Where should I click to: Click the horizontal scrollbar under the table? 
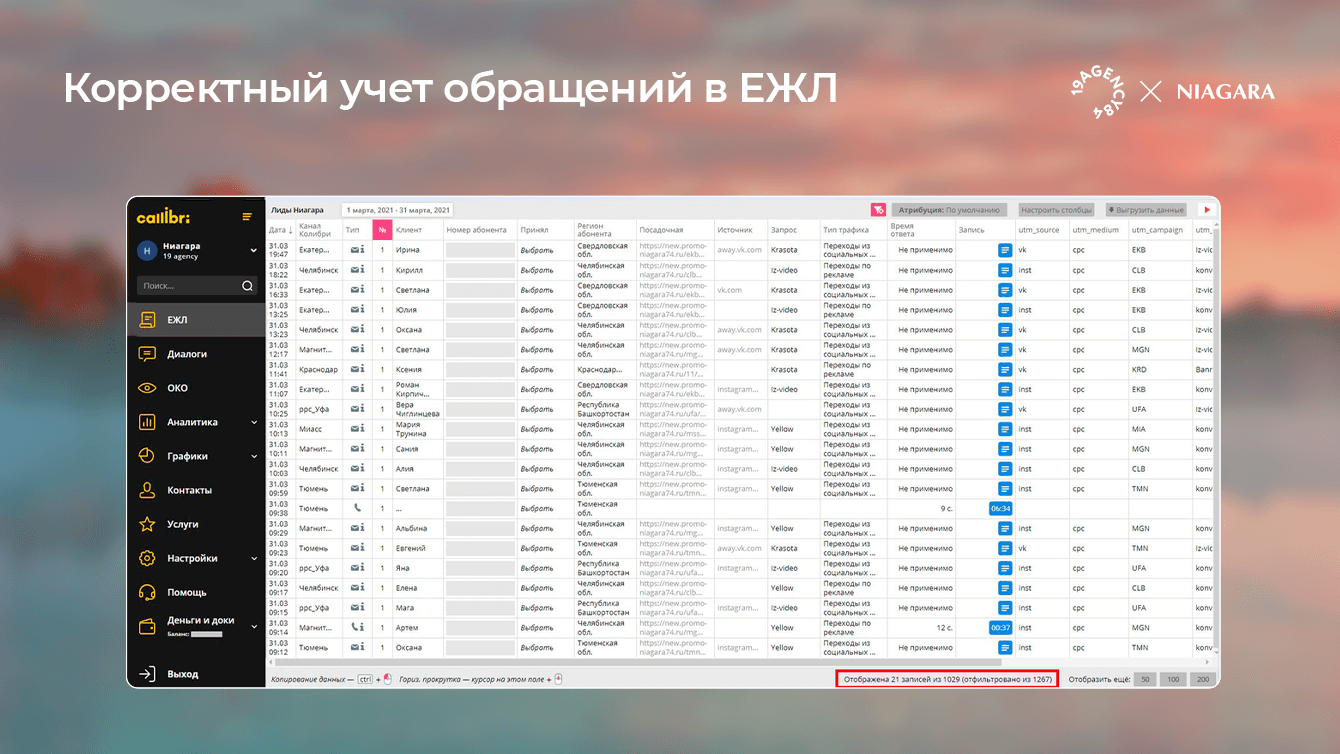tap(638, 662)
